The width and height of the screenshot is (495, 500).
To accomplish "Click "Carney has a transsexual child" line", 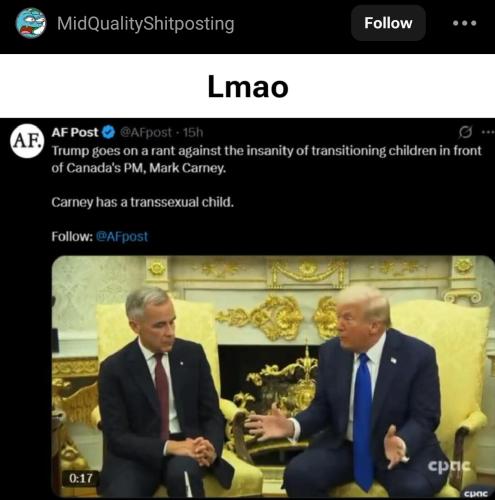I will pyautogui.click(x=143, y=202).
